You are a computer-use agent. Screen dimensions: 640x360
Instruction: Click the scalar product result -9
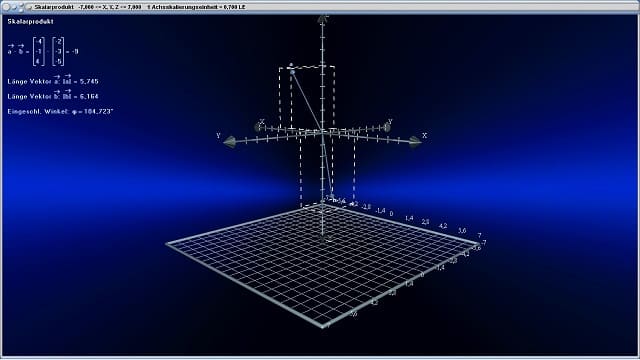(x=75, y=51)
